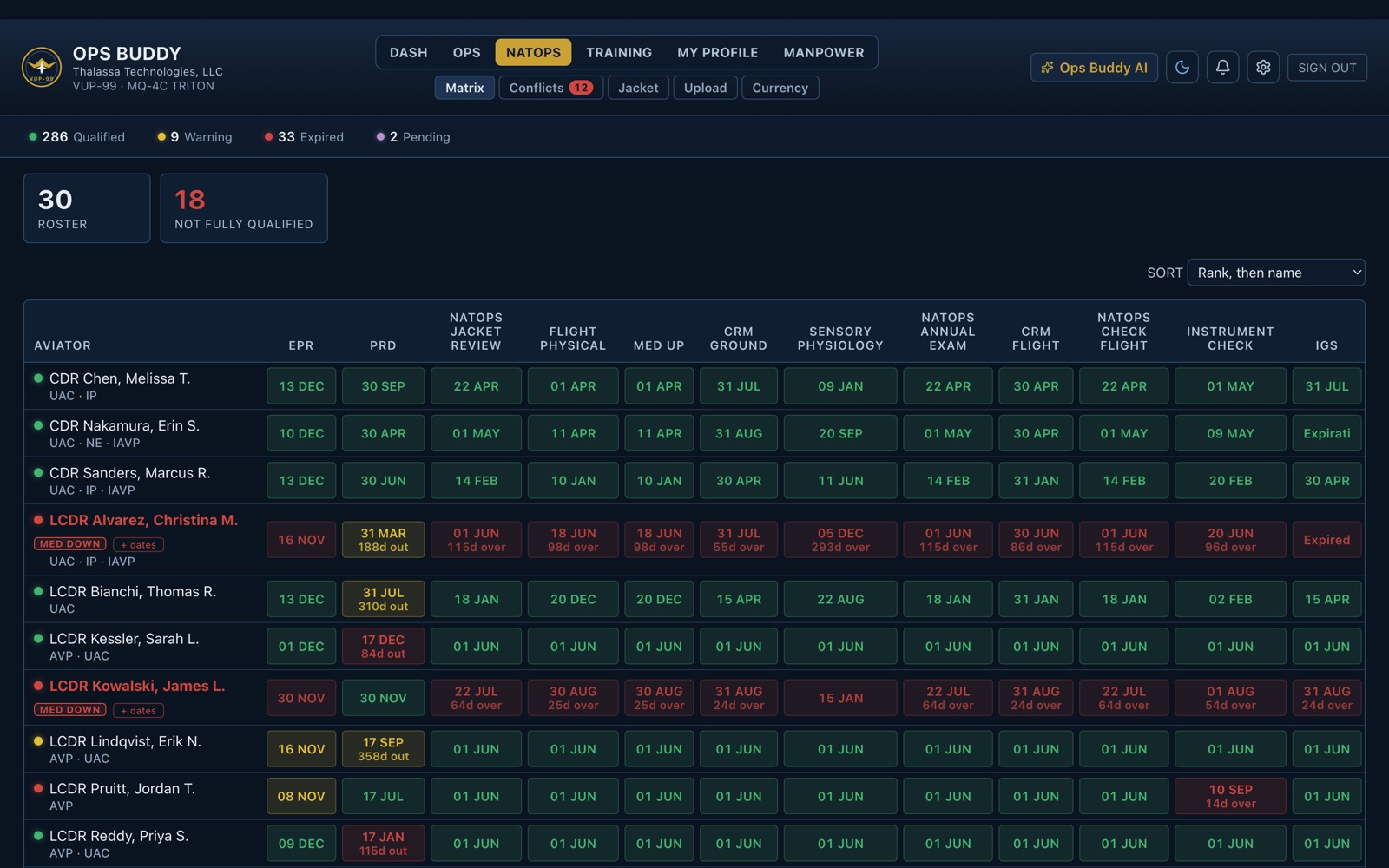Open the Jacket sub-tab
1389x868 pixels.
pyautogui.click(x=638, y=88)
